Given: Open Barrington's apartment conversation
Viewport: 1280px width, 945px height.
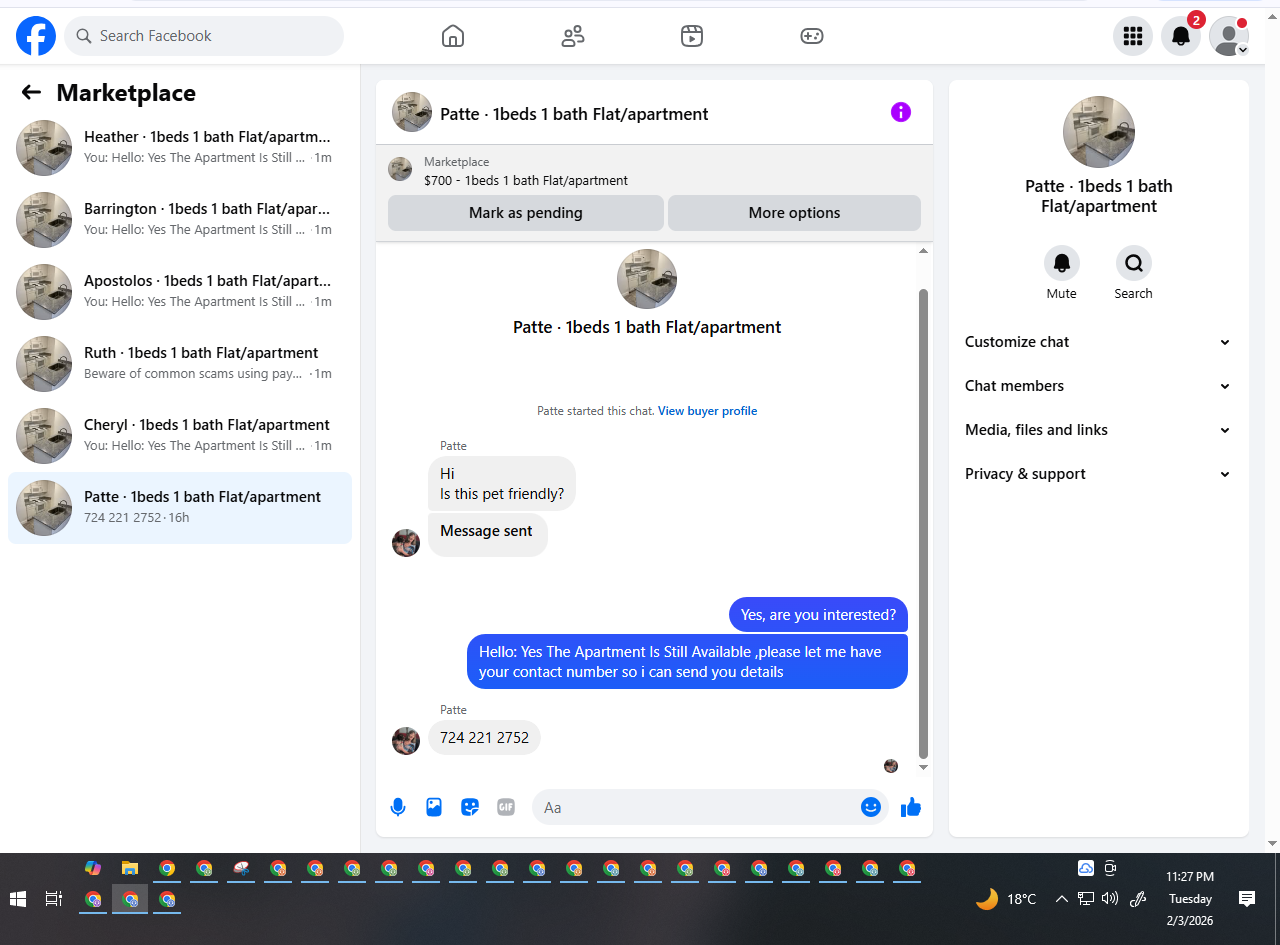Looking at the screenshot, I should click(180, 220).
